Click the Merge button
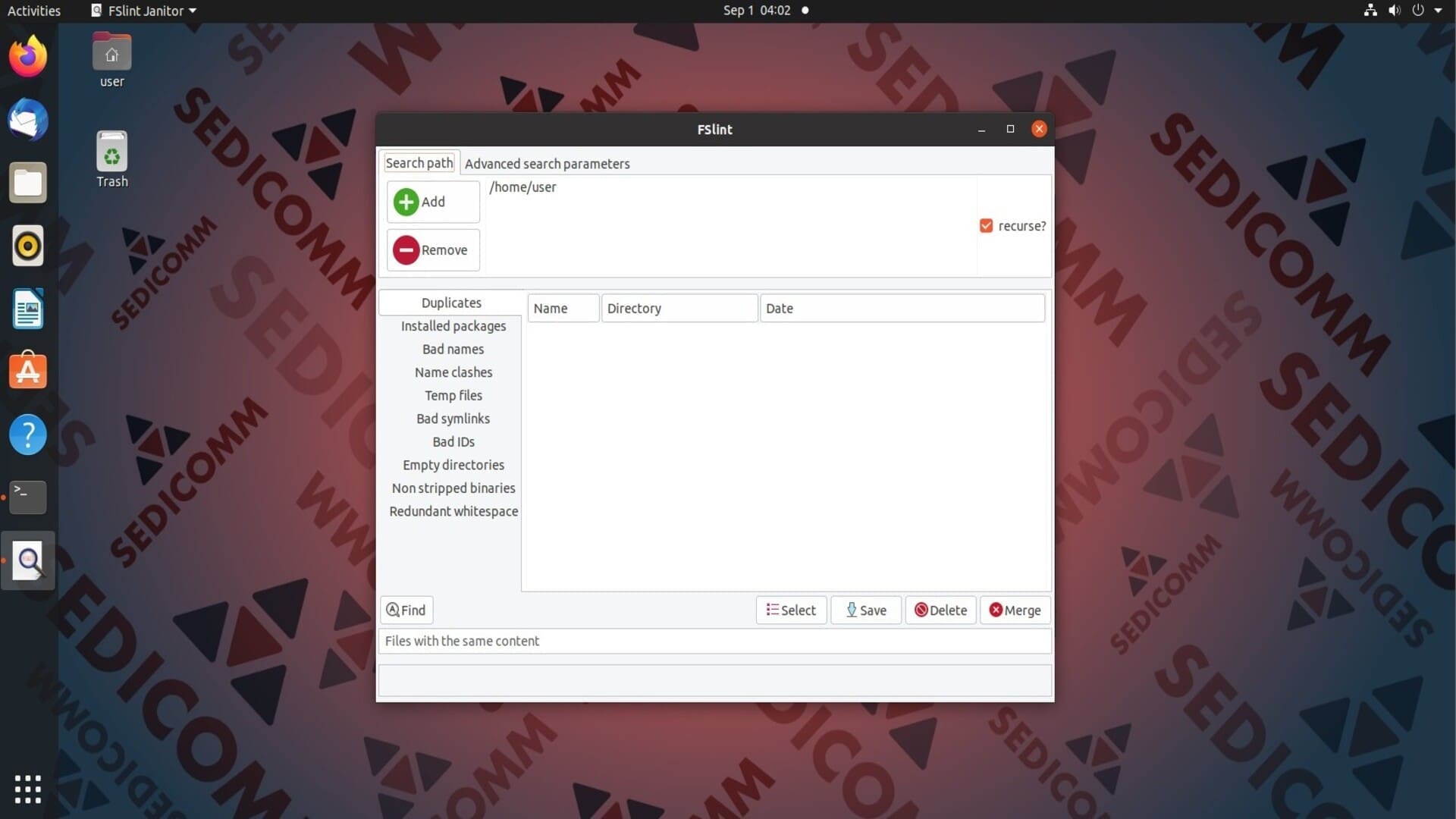The image size is (1456, 819). point(1015,610)
